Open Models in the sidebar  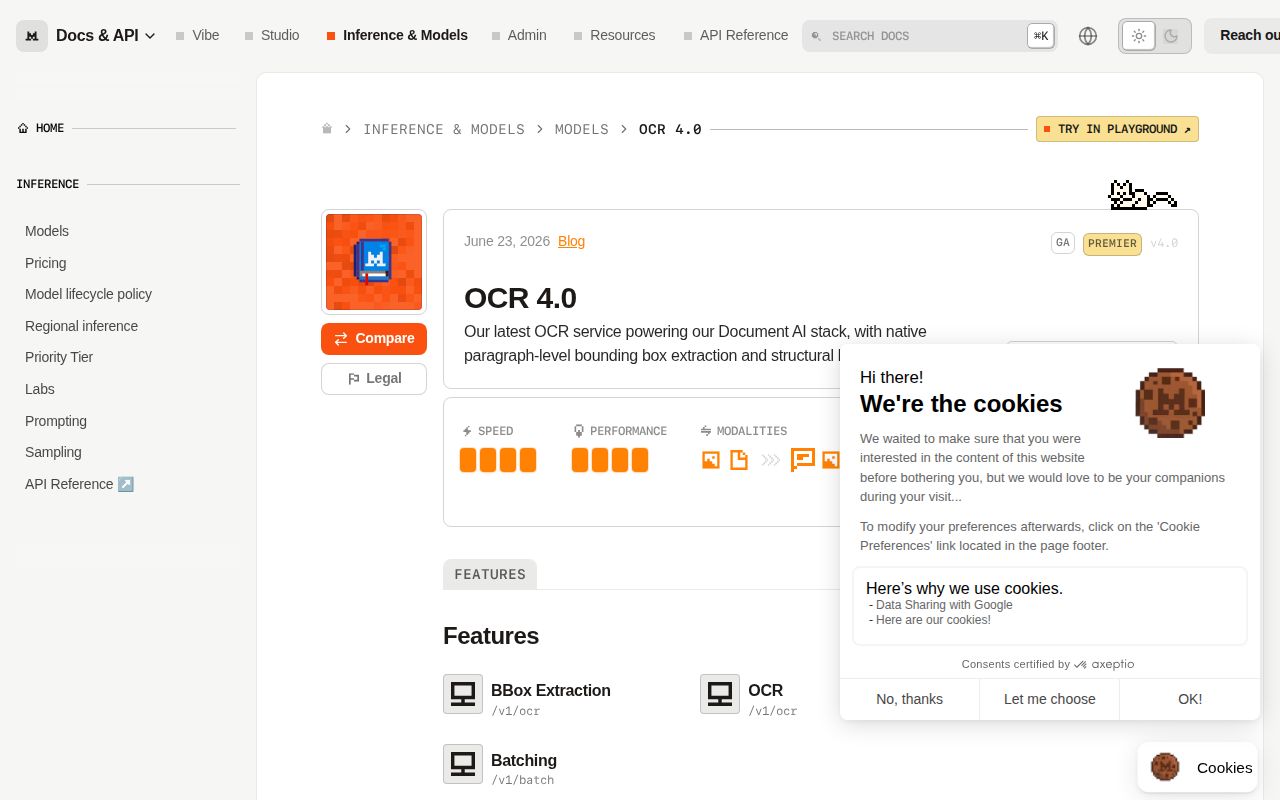coord(47,231)
